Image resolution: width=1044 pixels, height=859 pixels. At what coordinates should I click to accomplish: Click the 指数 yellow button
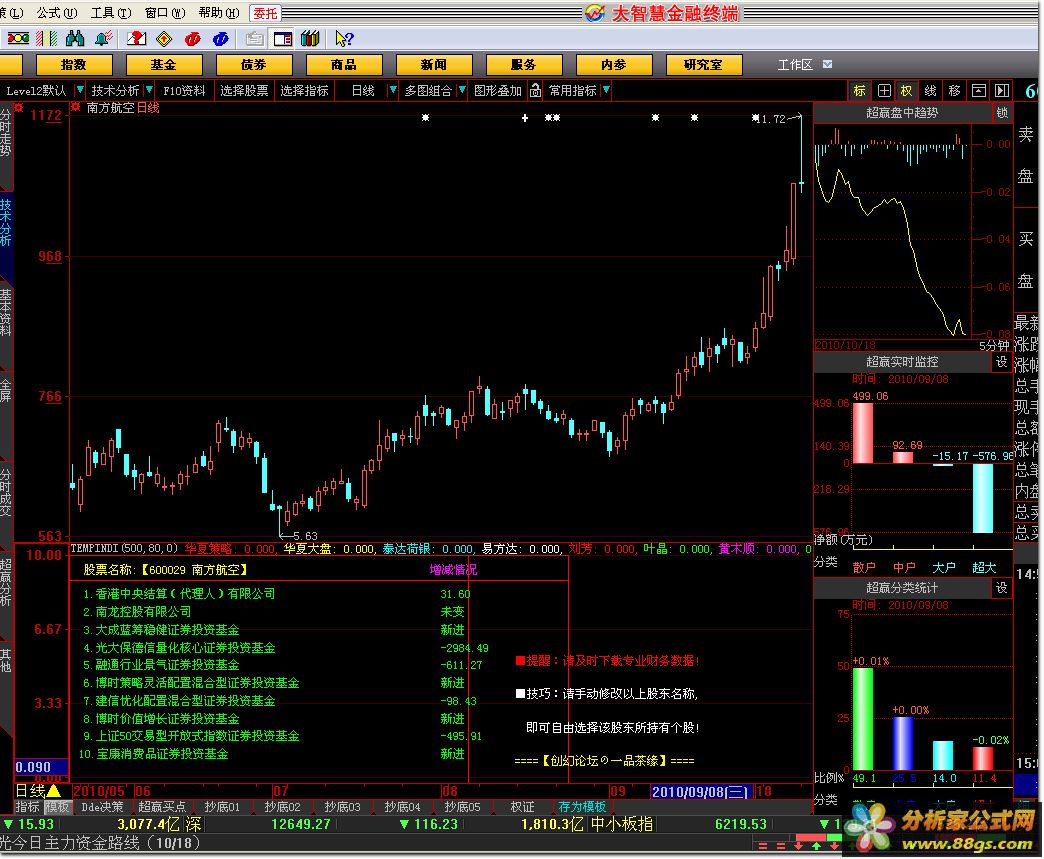coord(73,65)
